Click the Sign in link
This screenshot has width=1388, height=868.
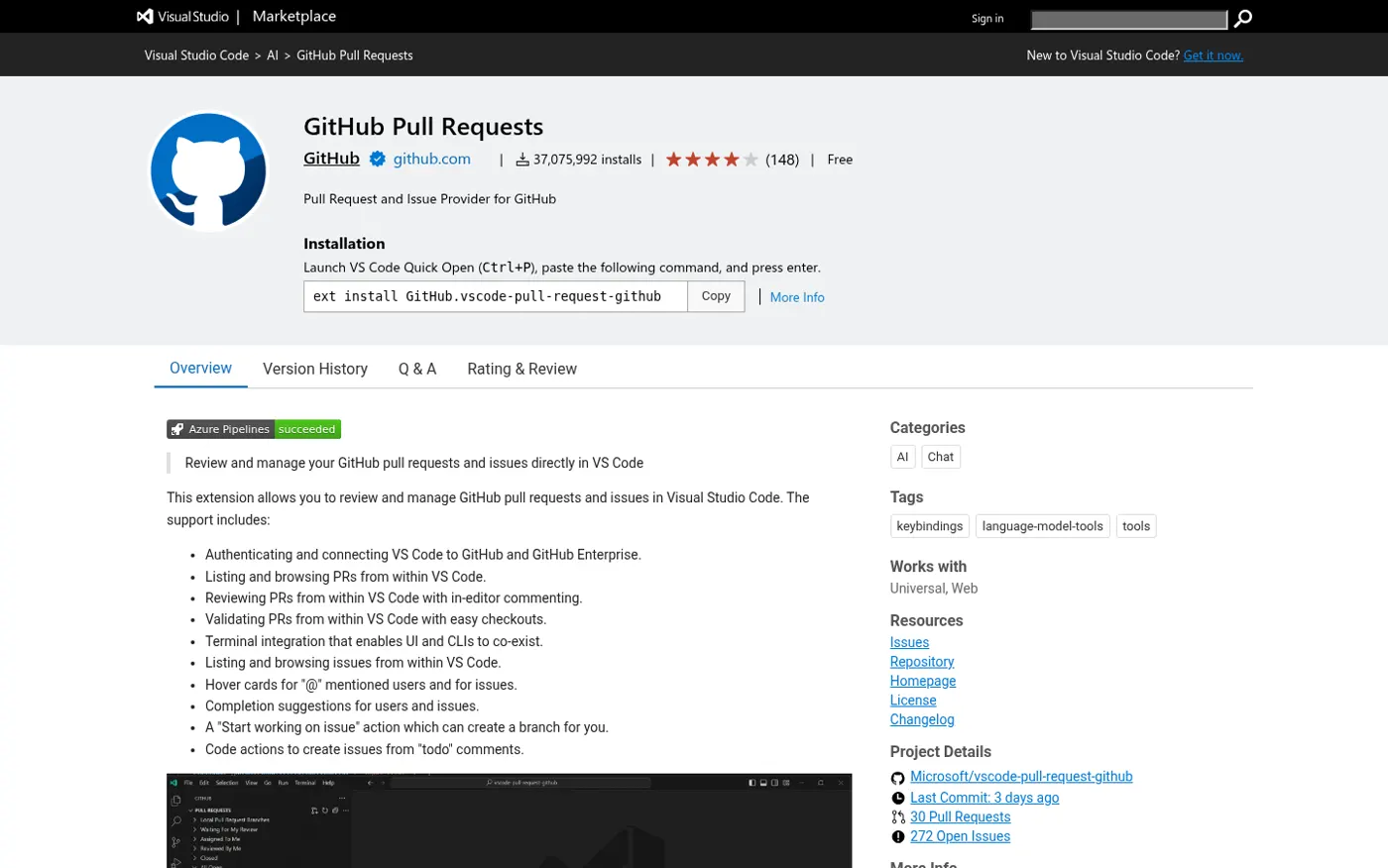pos(987,19)
